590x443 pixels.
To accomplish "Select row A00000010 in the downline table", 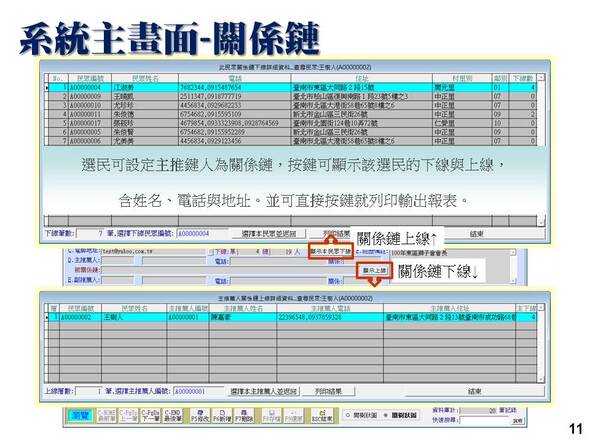I will point(292,105).
